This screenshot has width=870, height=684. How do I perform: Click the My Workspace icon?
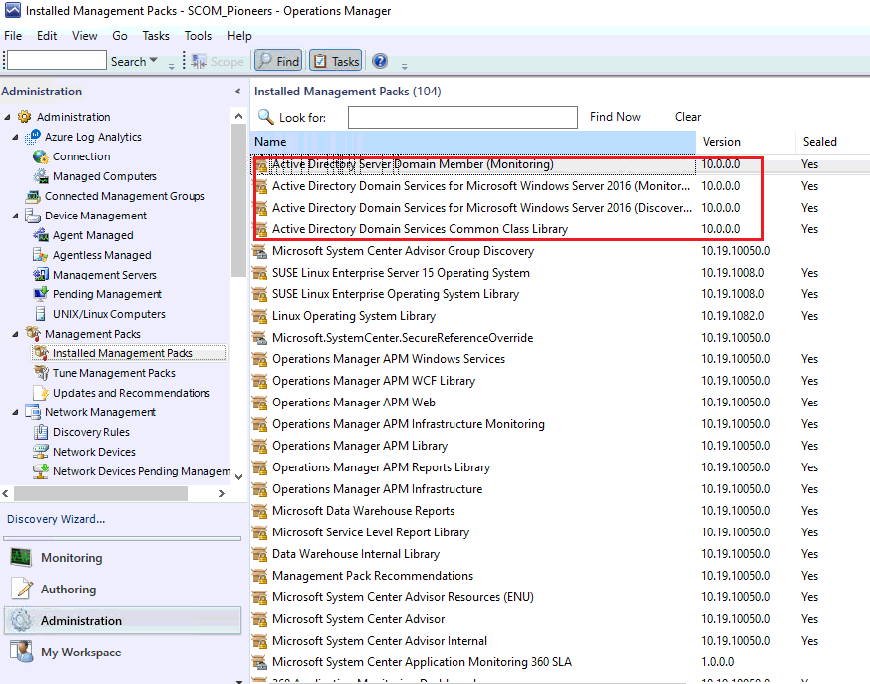[x=22, y=652]
